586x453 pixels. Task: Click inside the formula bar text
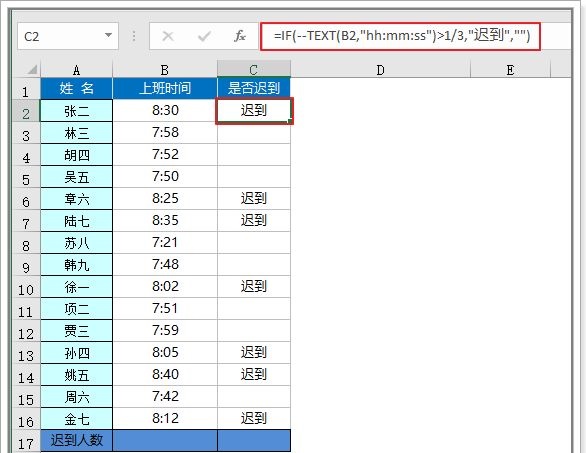point(402,36)
